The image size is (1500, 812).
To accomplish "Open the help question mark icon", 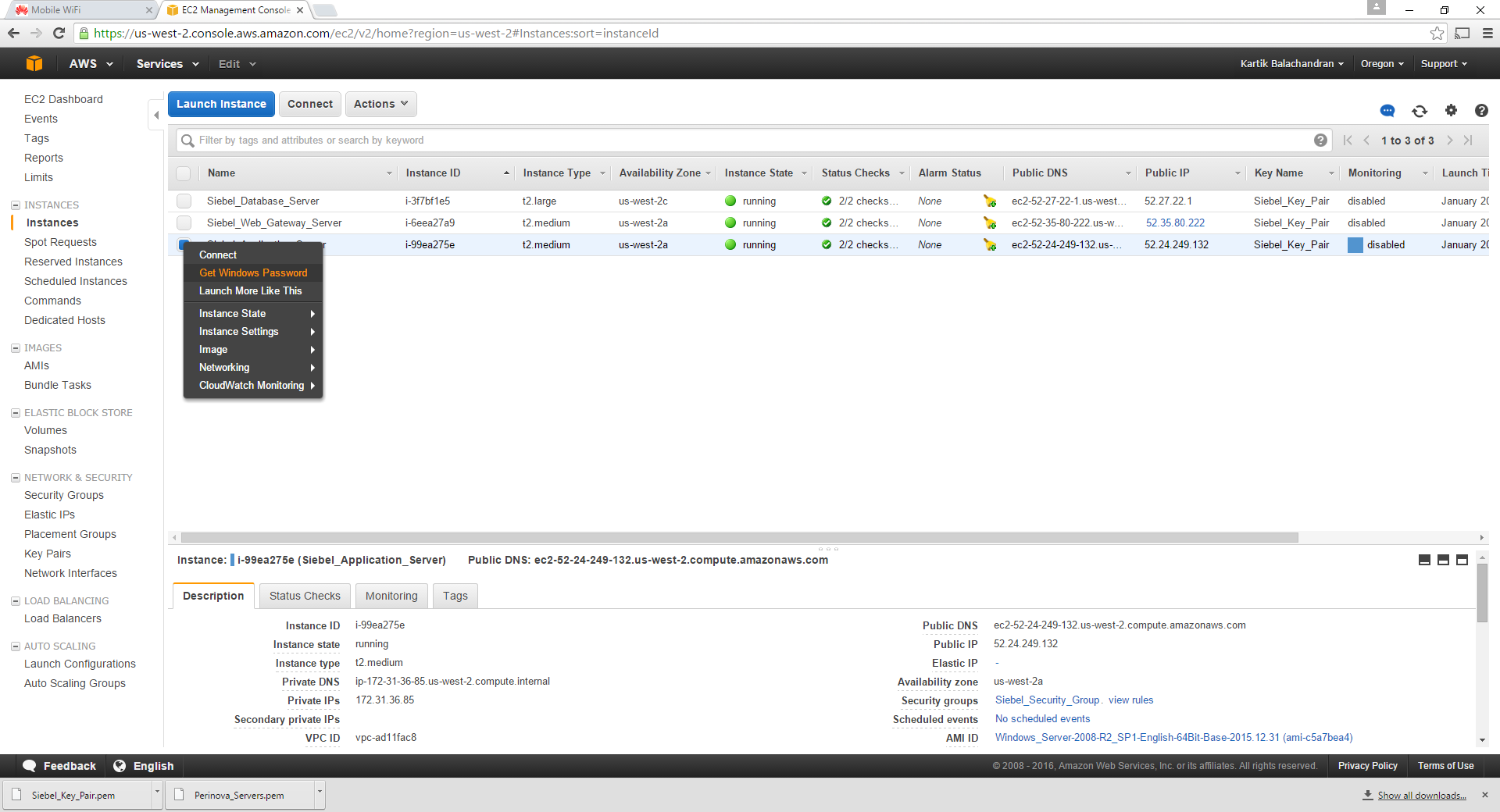I will 1481,111.
